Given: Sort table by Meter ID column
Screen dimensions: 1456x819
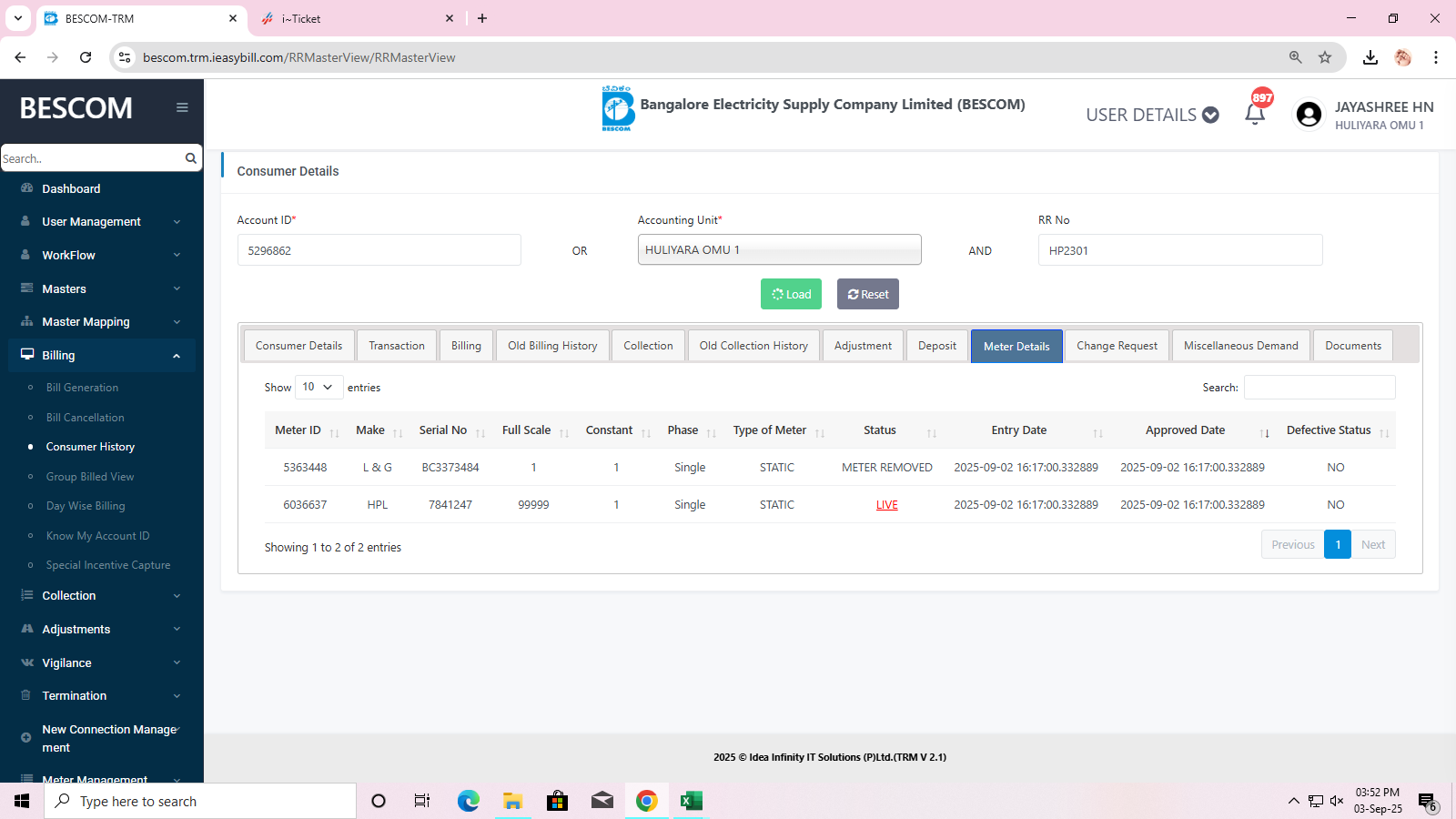Looking at the screenshot, I should point(298,430).
